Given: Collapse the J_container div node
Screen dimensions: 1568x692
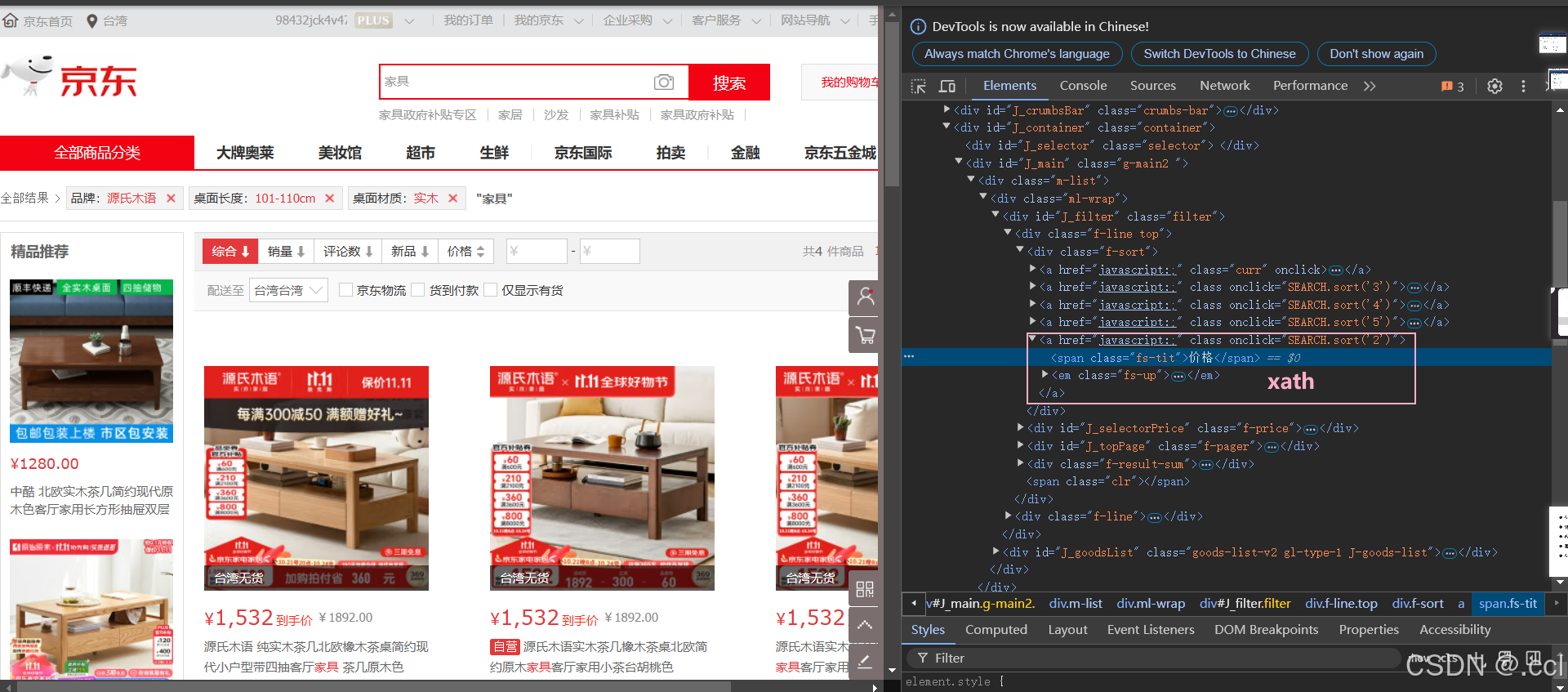Looking at the screenshot, I should 947,126.
